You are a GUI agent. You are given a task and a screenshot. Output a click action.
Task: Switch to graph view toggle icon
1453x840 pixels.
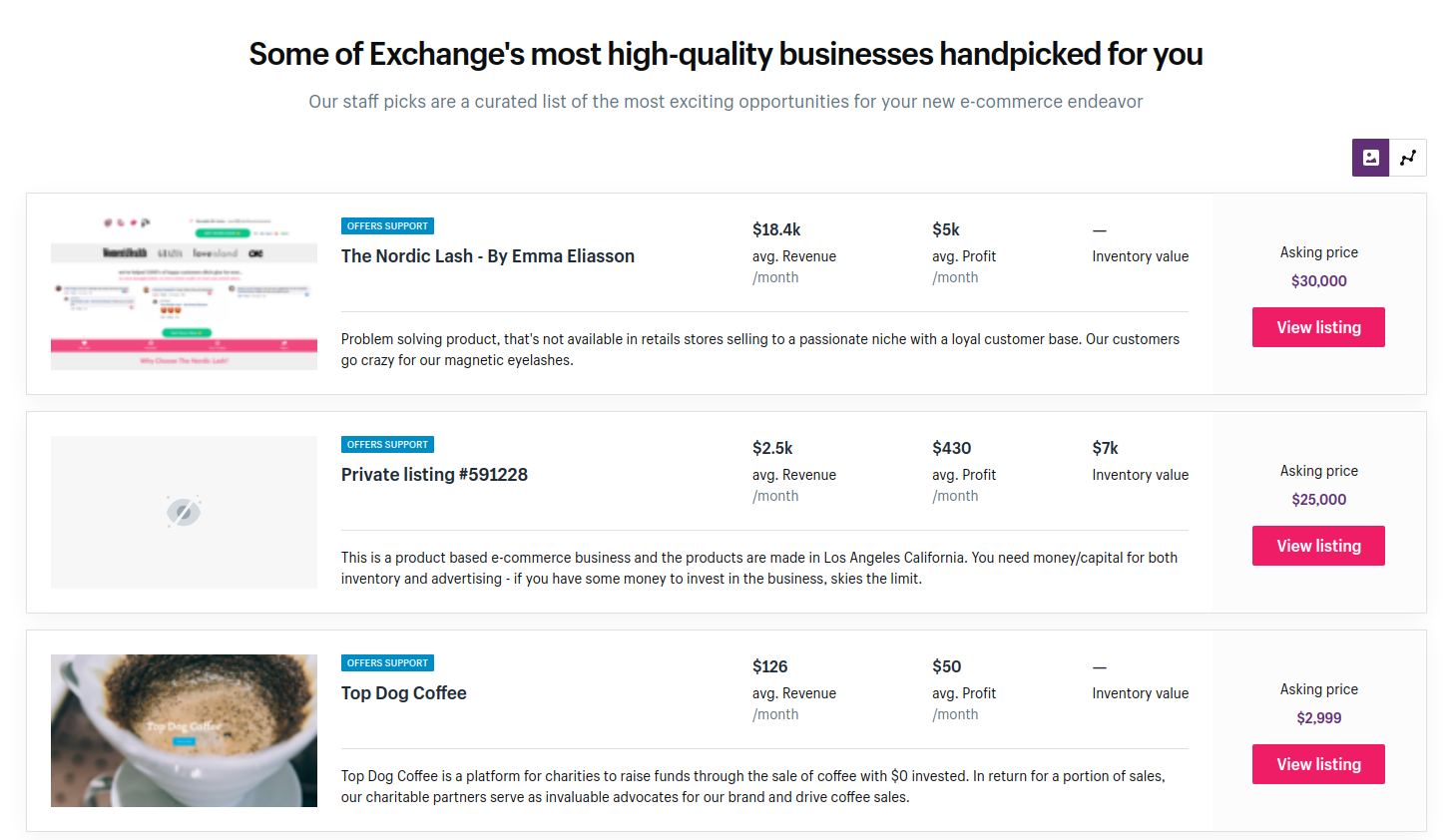coord(1408,158)
